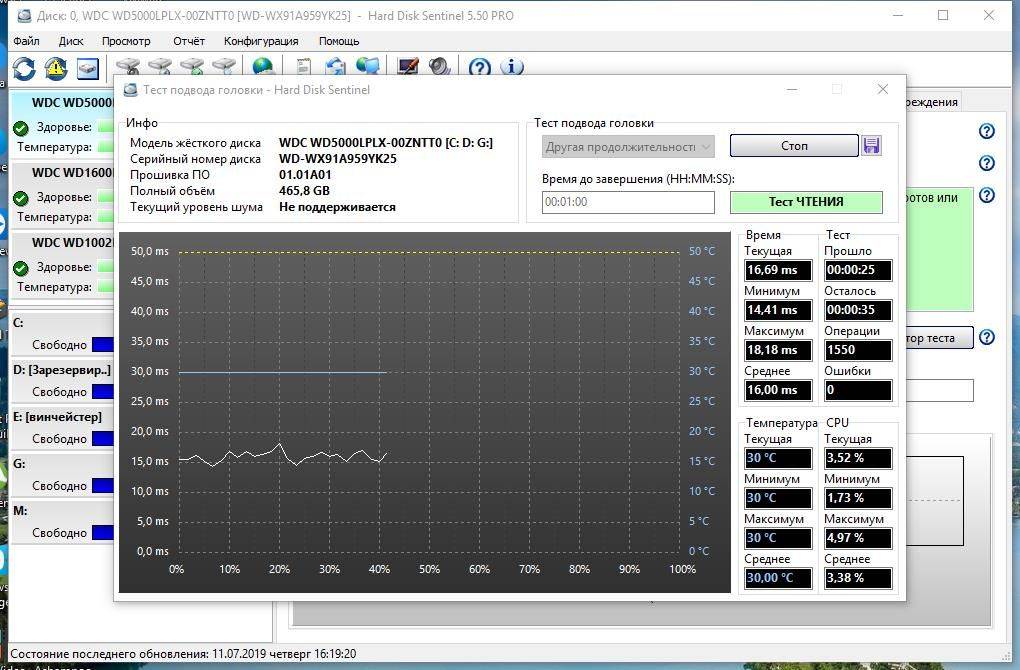Click the current seek time value 16,69 ms
Image resolution: width=1020 pixels, height=670 pixels.
click(778, 270)
